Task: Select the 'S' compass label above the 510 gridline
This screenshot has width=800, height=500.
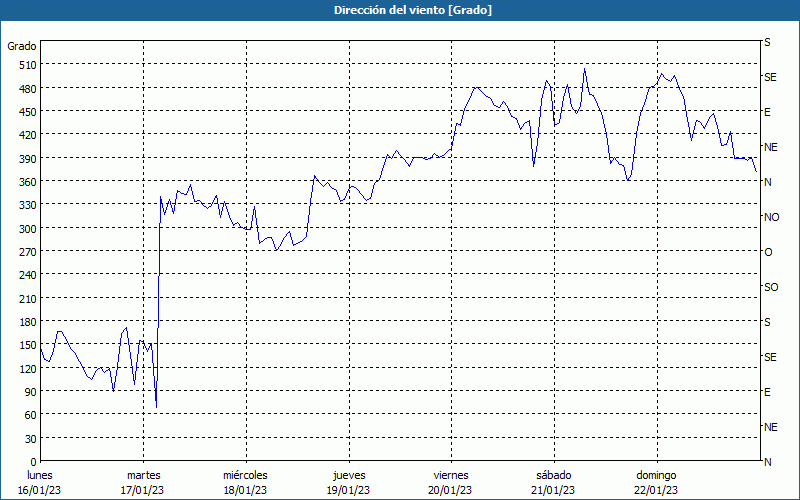Action: pos(767,42)
